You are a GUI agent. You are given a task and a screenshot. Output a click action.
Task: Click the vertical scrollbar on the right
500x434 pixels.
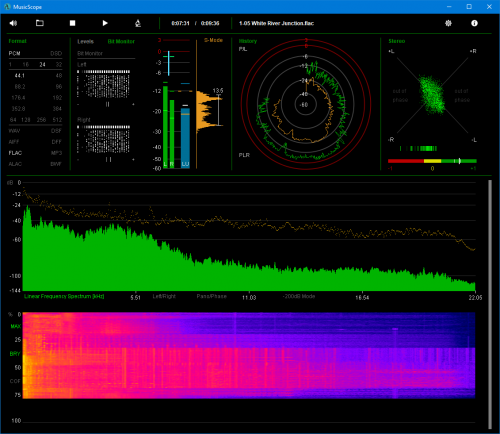point(490,304)
